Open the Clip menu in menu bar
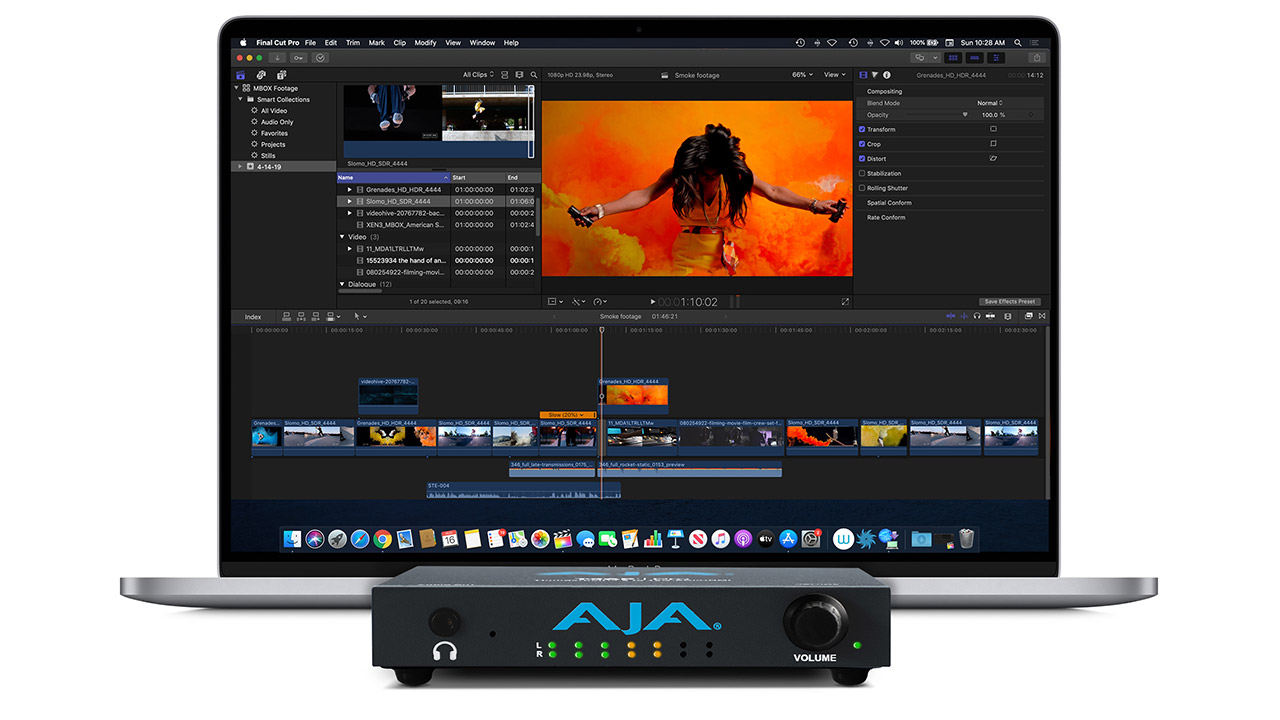The width and height of the screenshot is (1280, 720). [399, 43]
